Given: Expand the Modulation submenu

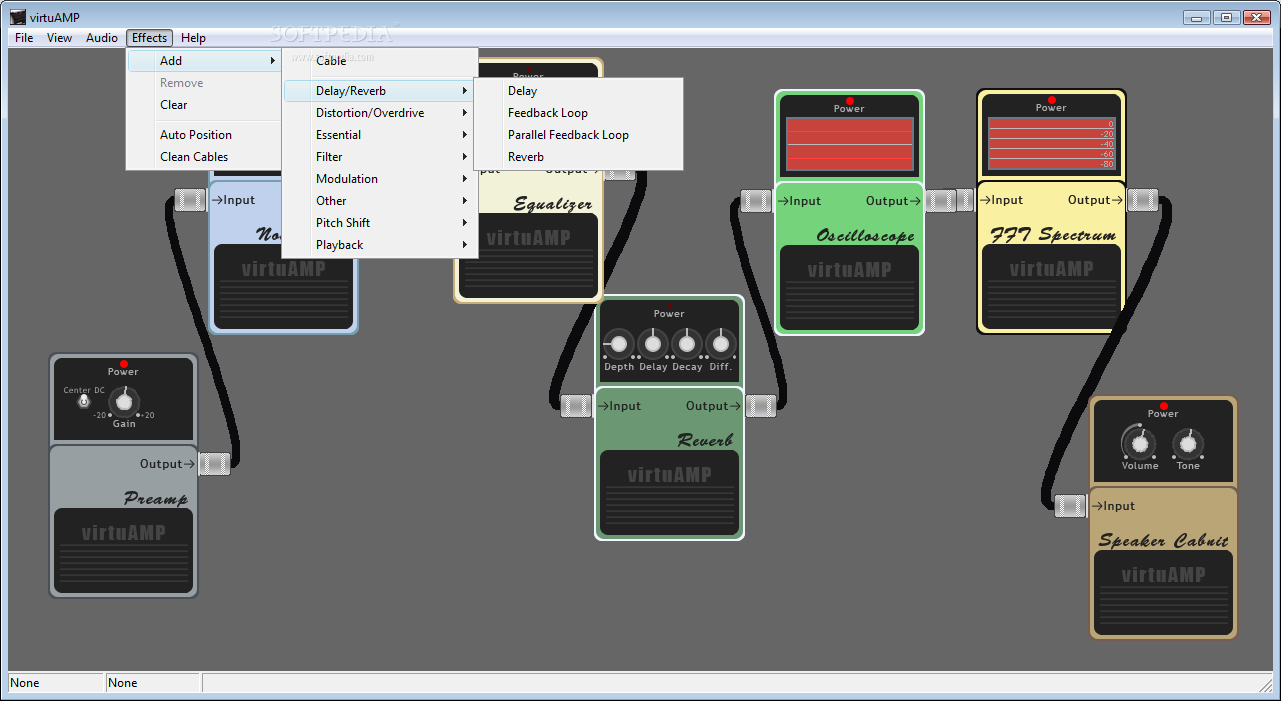Looking at the screenshot, I should (380, 179).
